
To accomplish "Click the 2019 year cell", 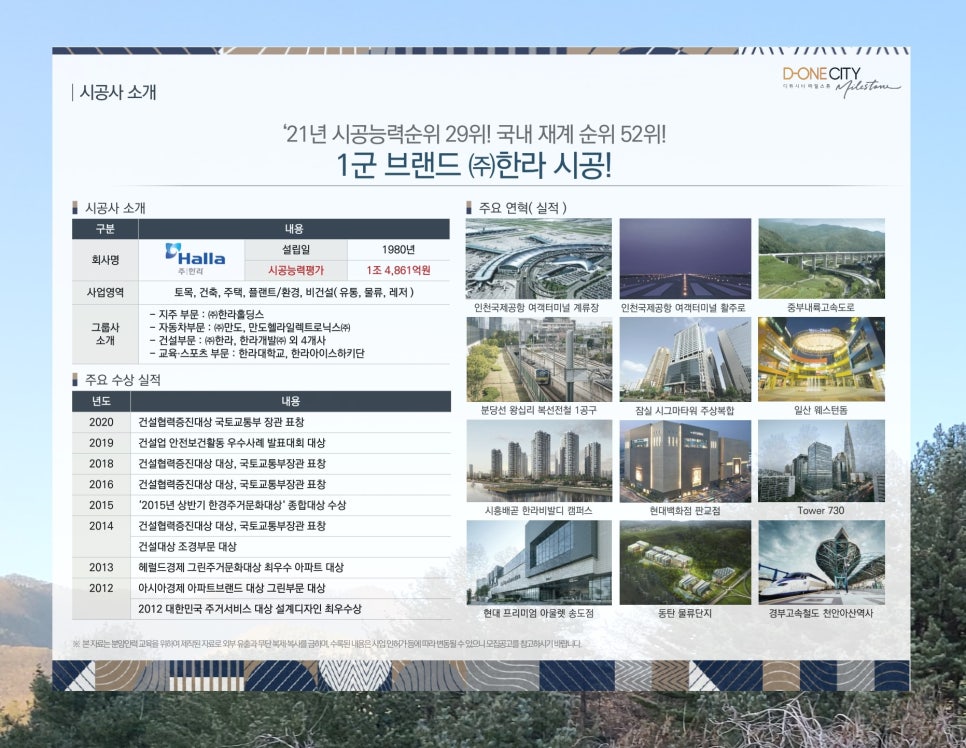I will click(x=101, y=443).
